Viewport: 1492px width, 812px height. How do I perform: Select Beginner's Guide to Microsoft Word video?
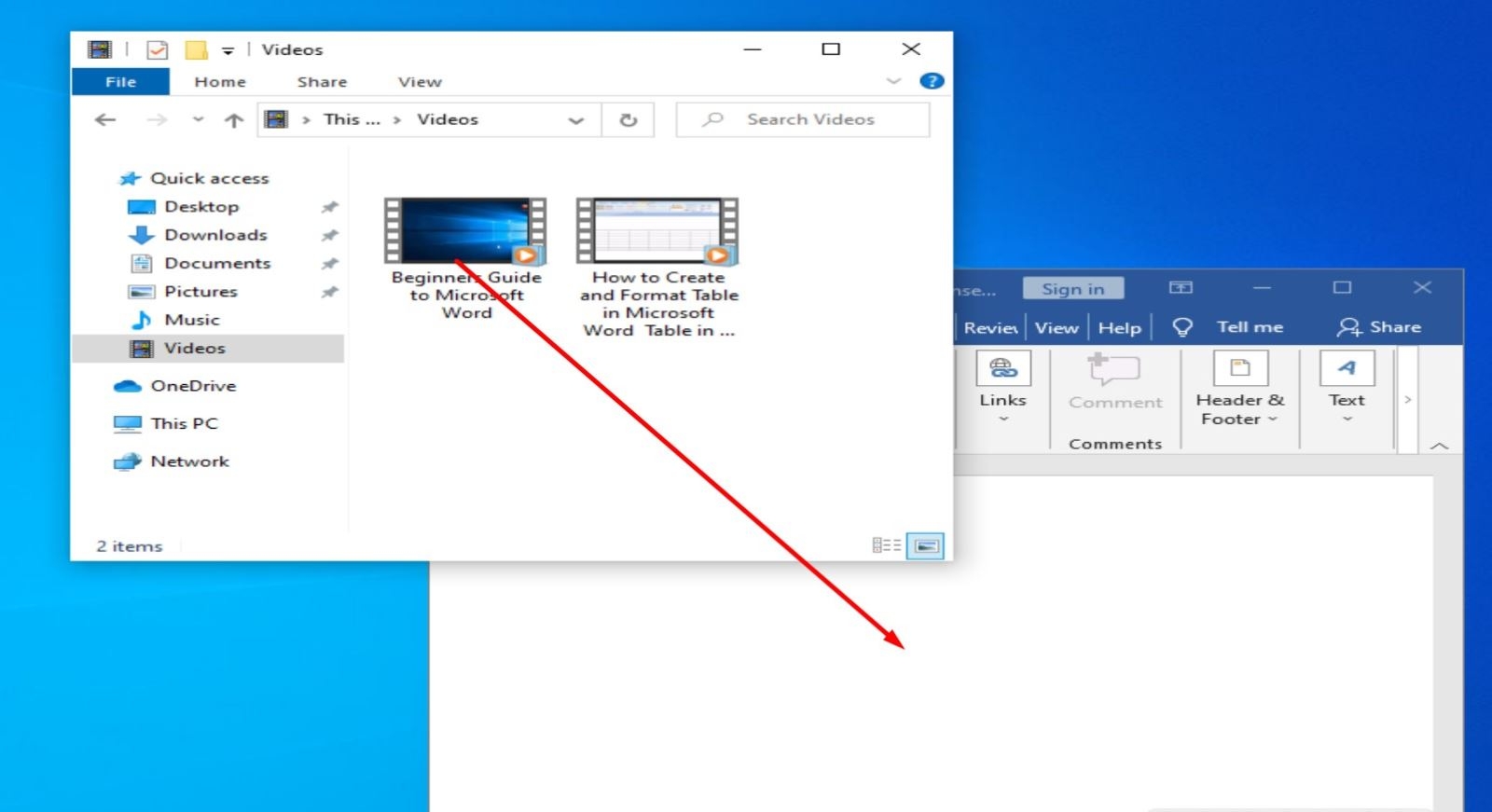pos(466,258)
